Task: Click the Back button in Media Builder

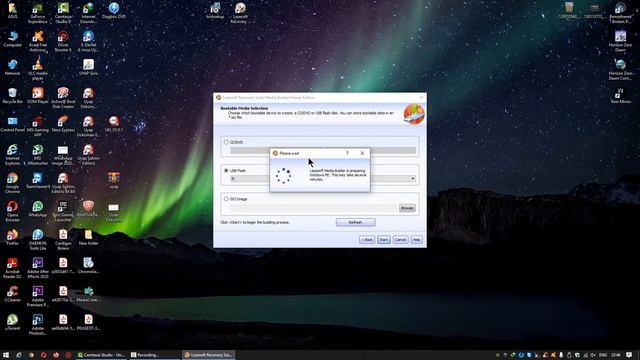Action: 367,240
